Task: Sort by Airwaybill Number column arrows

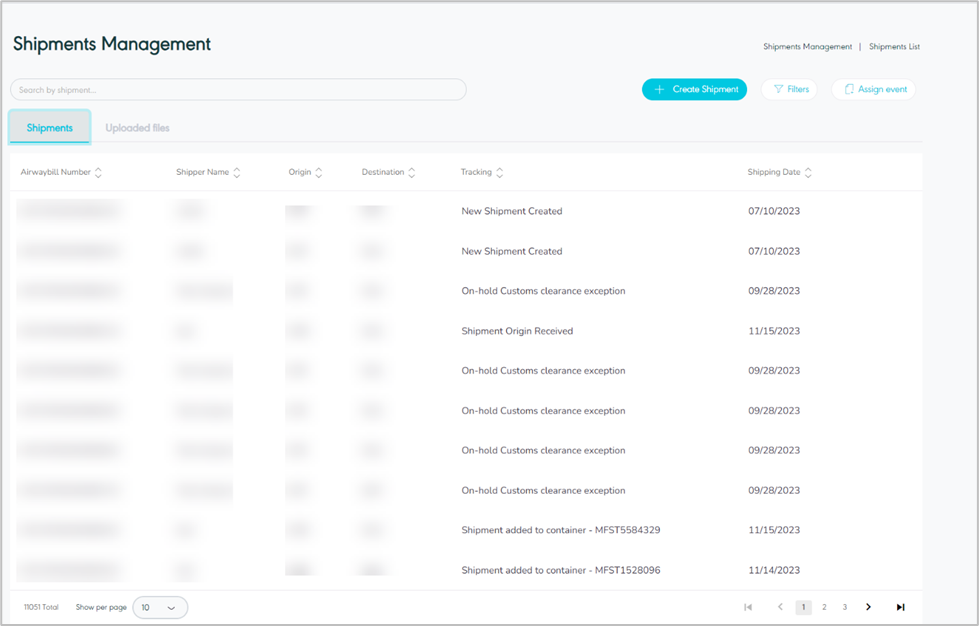Action: 98,173
